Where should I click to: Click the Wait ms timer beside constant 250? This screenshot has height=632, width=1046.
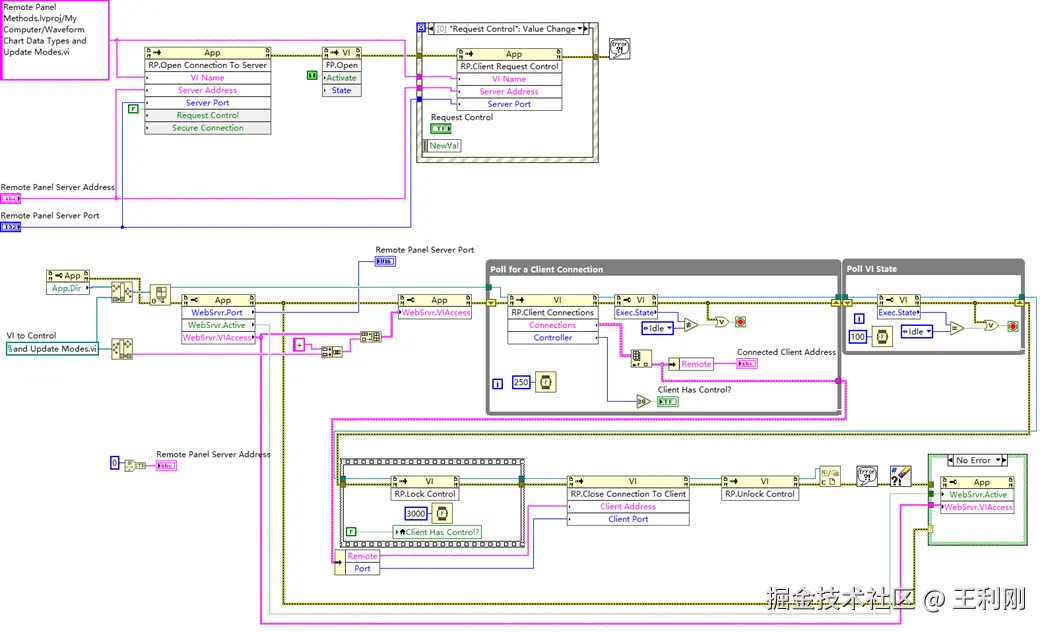(x=546, y=382)
